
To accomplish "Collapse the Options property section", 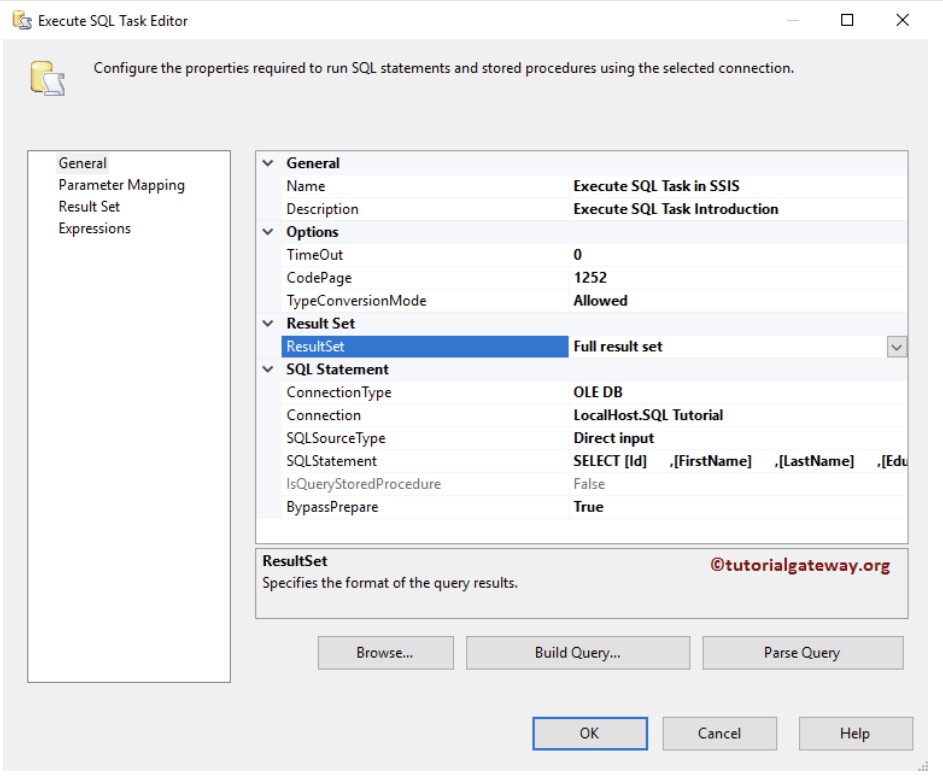I will pos(268,232).
